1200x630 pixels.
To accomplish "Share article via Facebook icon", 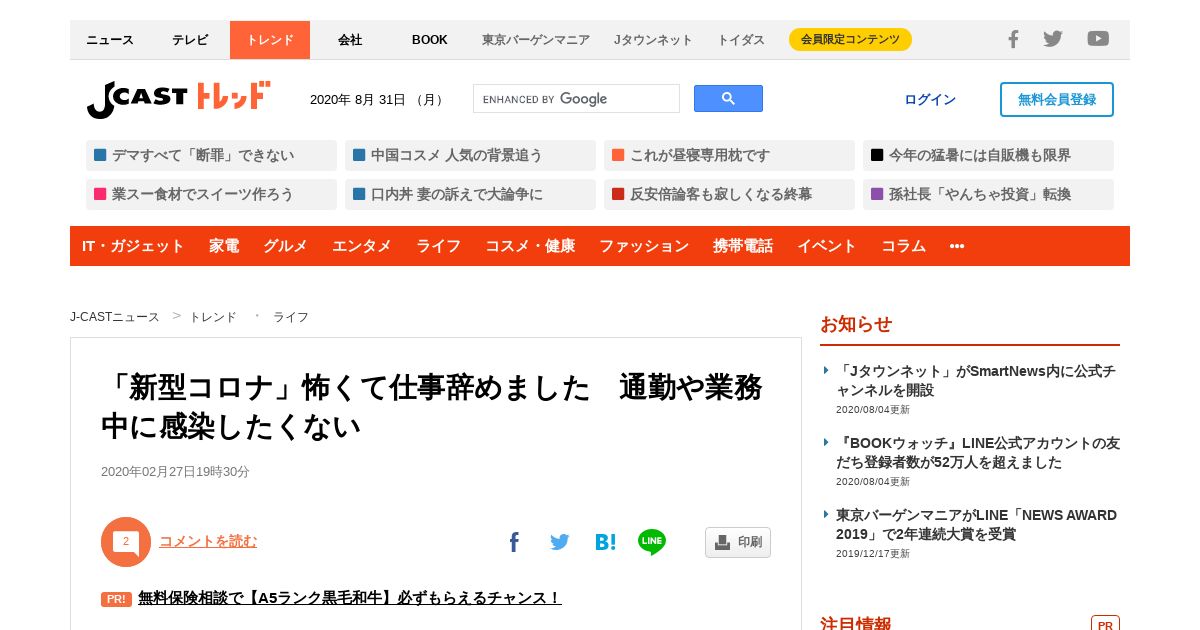I will point(514,542).
